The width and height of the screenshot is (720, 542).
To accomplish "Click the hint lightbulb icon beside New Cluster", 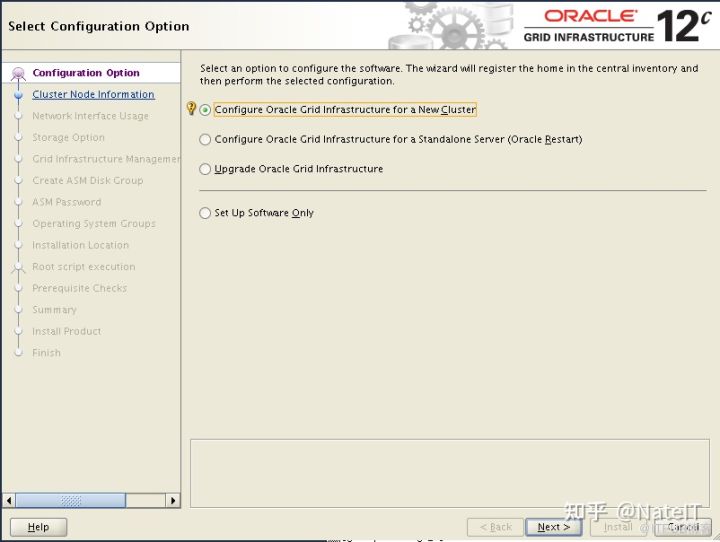I will (x=191, y=108).
